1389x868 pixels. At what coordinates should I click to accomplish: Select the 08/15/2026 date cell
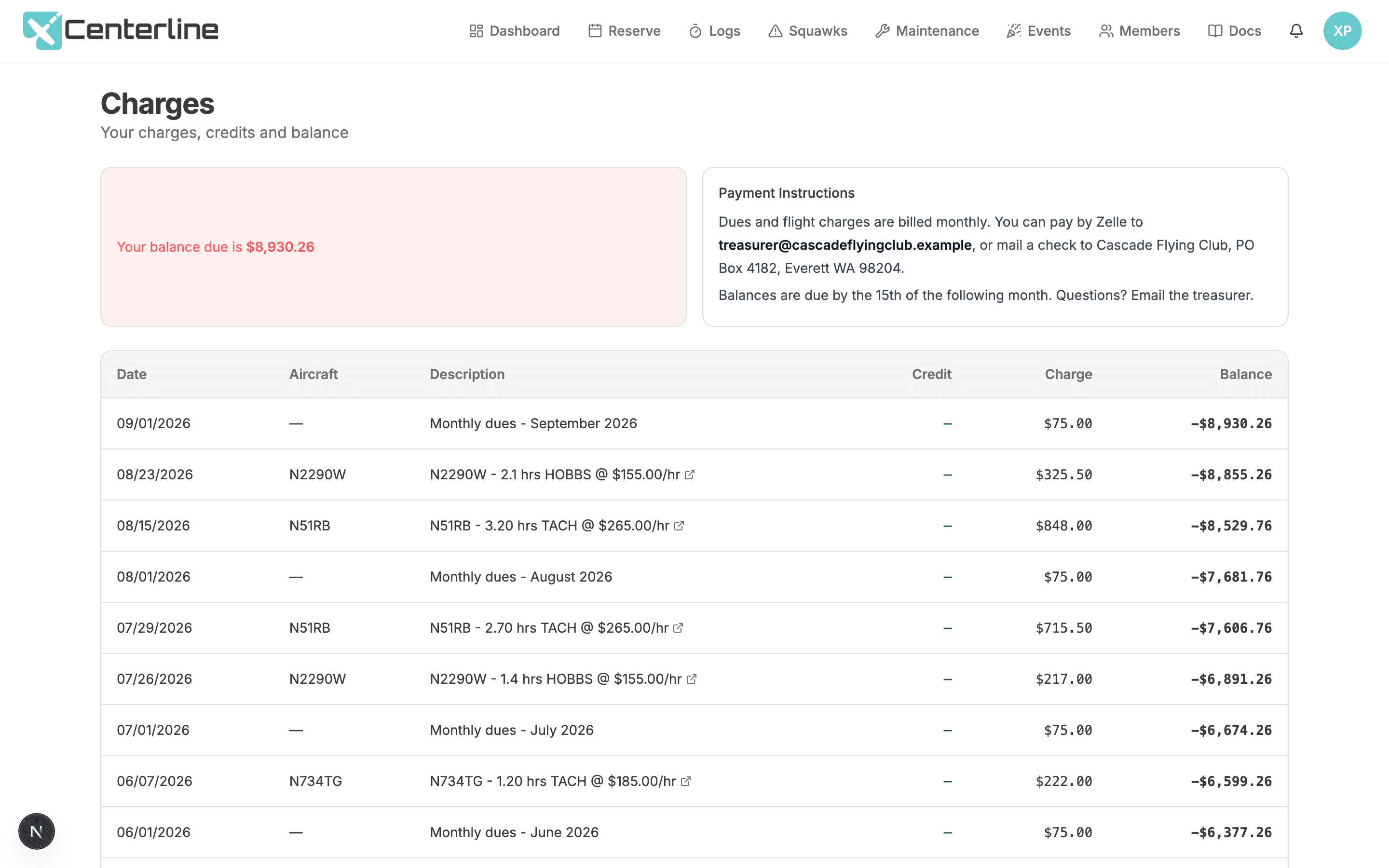click(x=153, y=526)
